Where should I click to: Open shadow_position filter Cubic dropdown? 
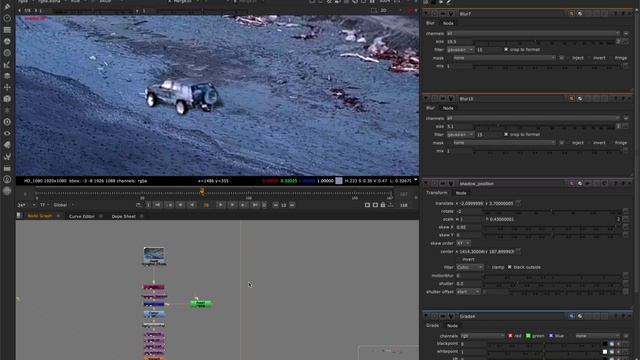(x=469, y=267)
